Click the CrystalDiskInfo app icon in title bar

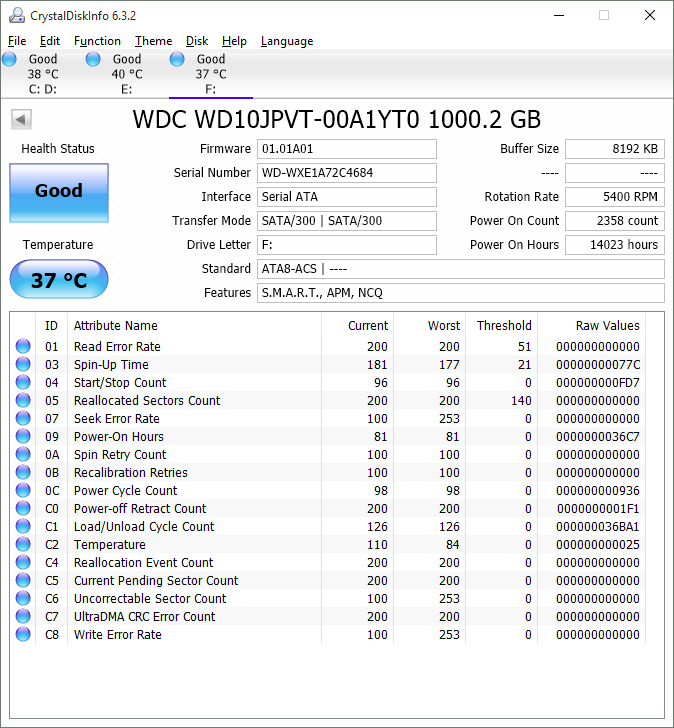17,15
